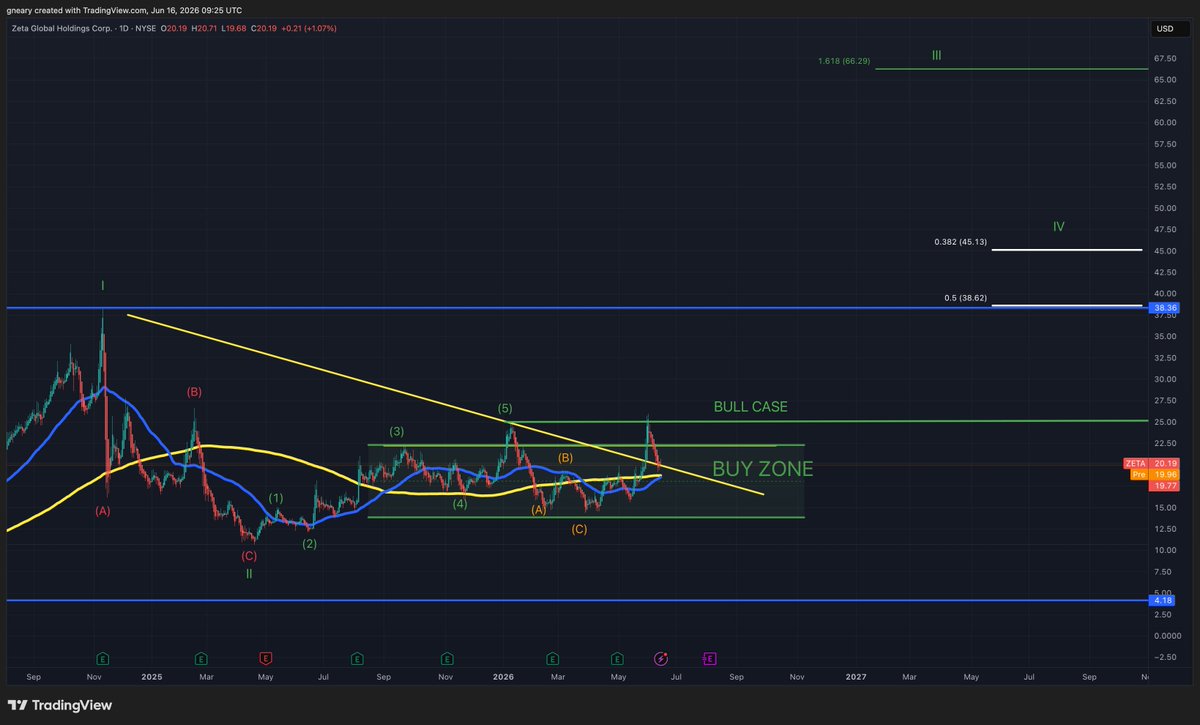Click the low value L19.68
The height and width of the screenshot is (725, 1200).
click(x=235, y=28)
